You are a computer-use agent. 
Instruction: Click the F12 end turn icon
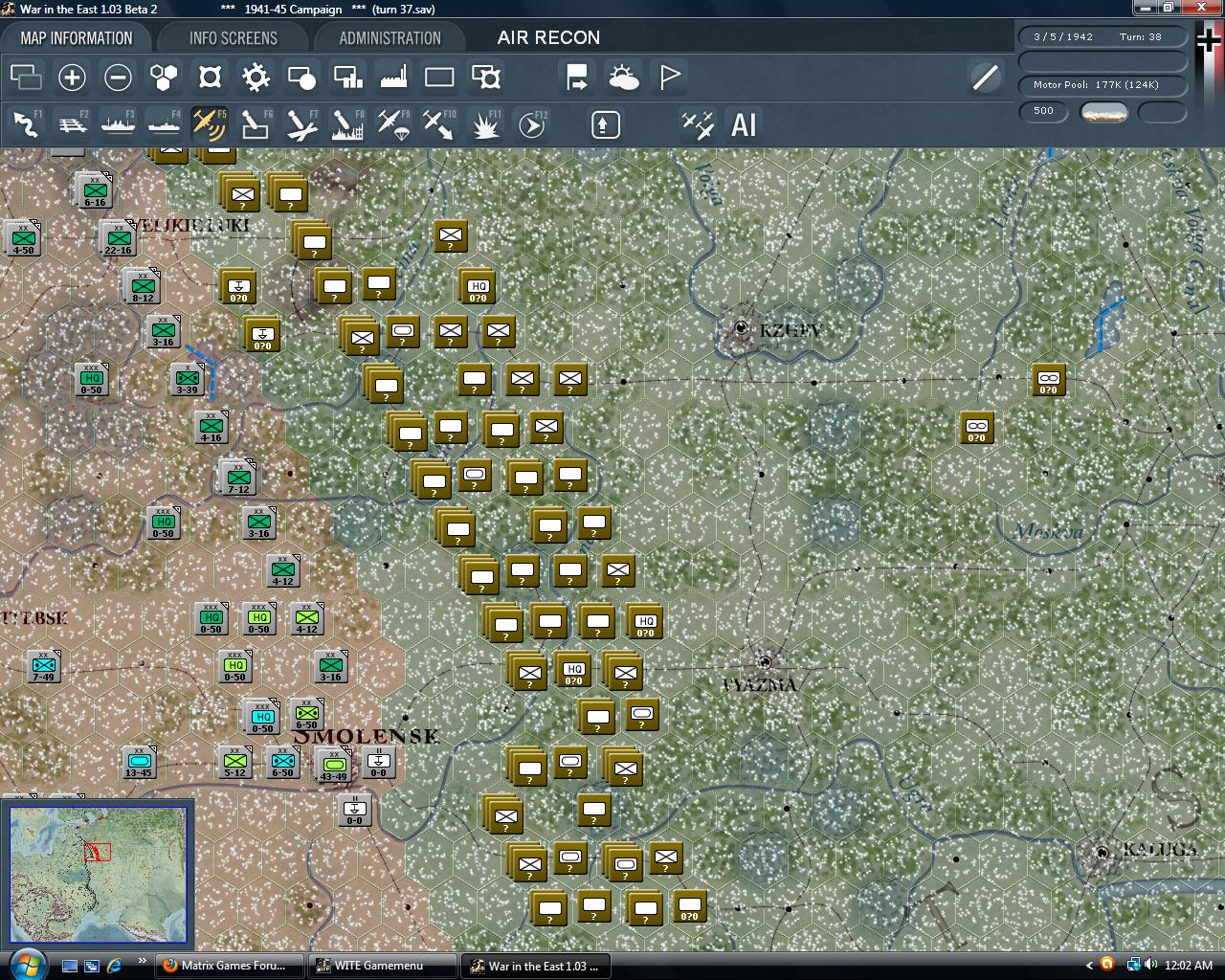(x=531, y=124)
